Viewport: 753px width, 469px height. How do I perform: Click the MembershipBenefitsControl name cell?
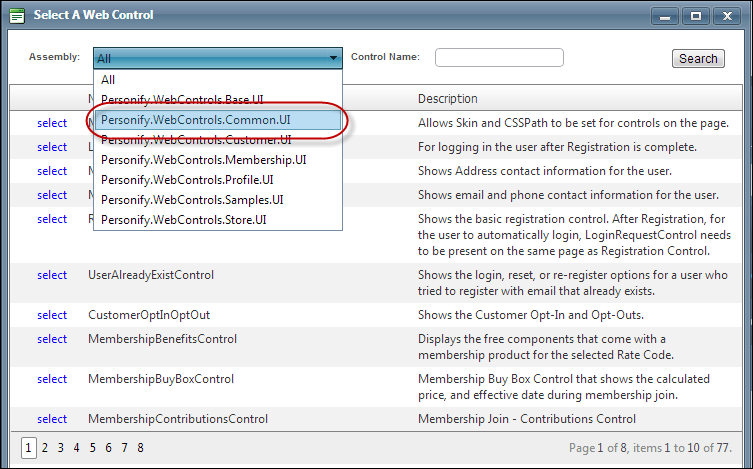point(162,339)
